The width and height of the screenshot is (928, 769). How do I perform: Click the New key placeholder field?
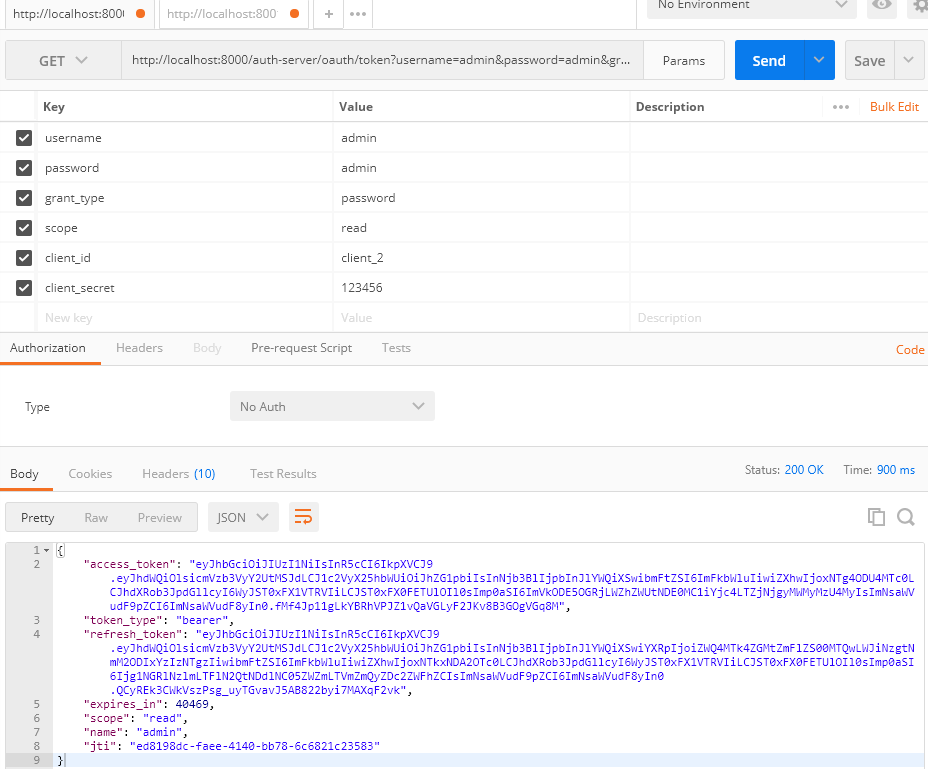185,318
